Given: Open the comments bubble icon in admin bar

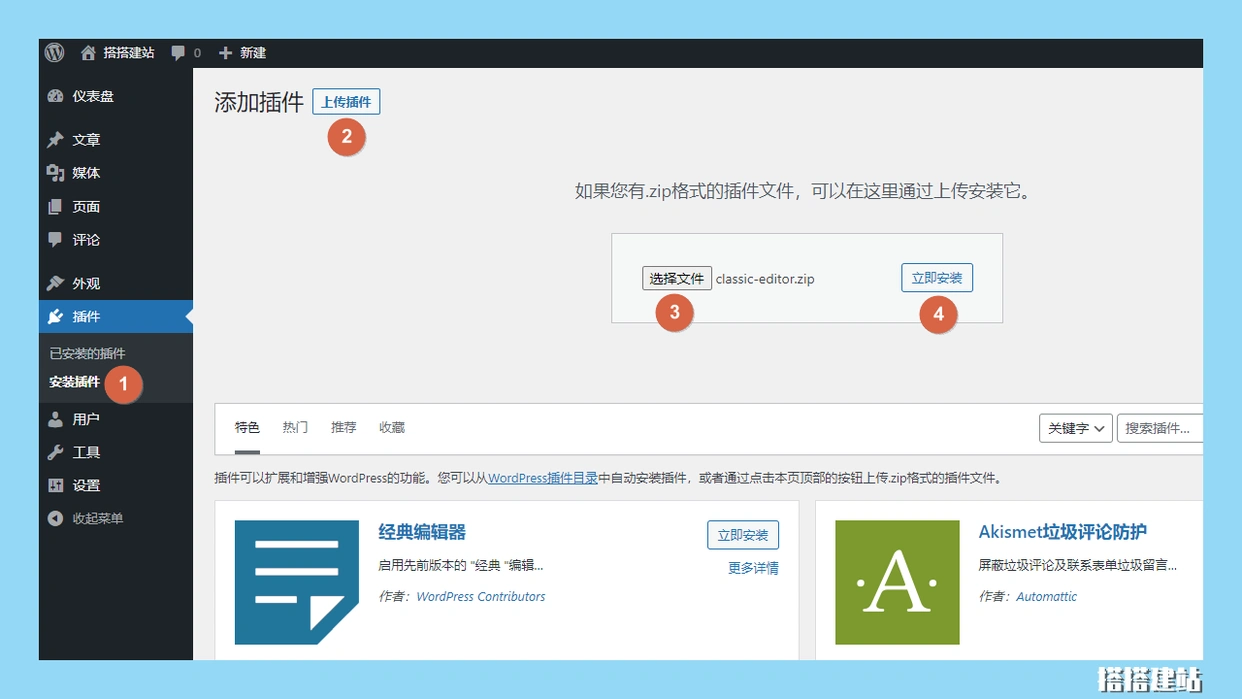Looking at the screenshot, I should tap(178, 53).
